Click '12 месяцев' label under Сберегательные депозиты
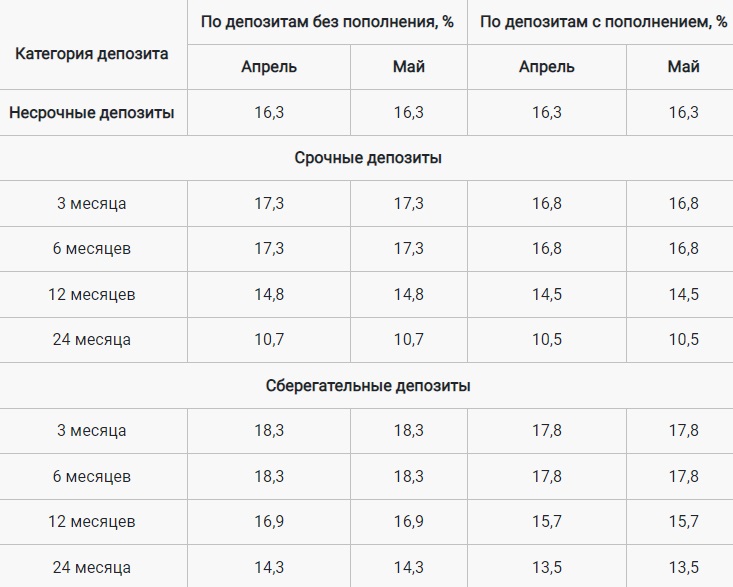The width and height of the screenshot is (733, 587). coord(92,521)
